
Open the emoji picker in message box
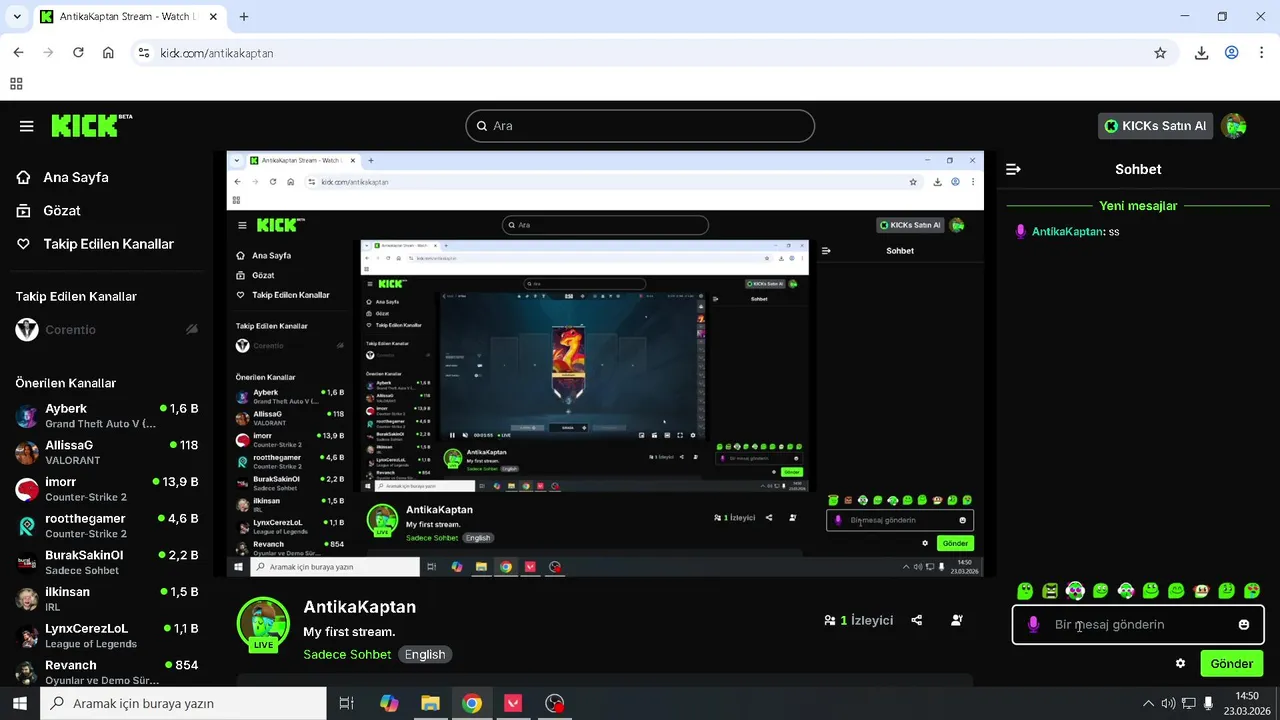pyautogui.click(x=1244, y=624)
